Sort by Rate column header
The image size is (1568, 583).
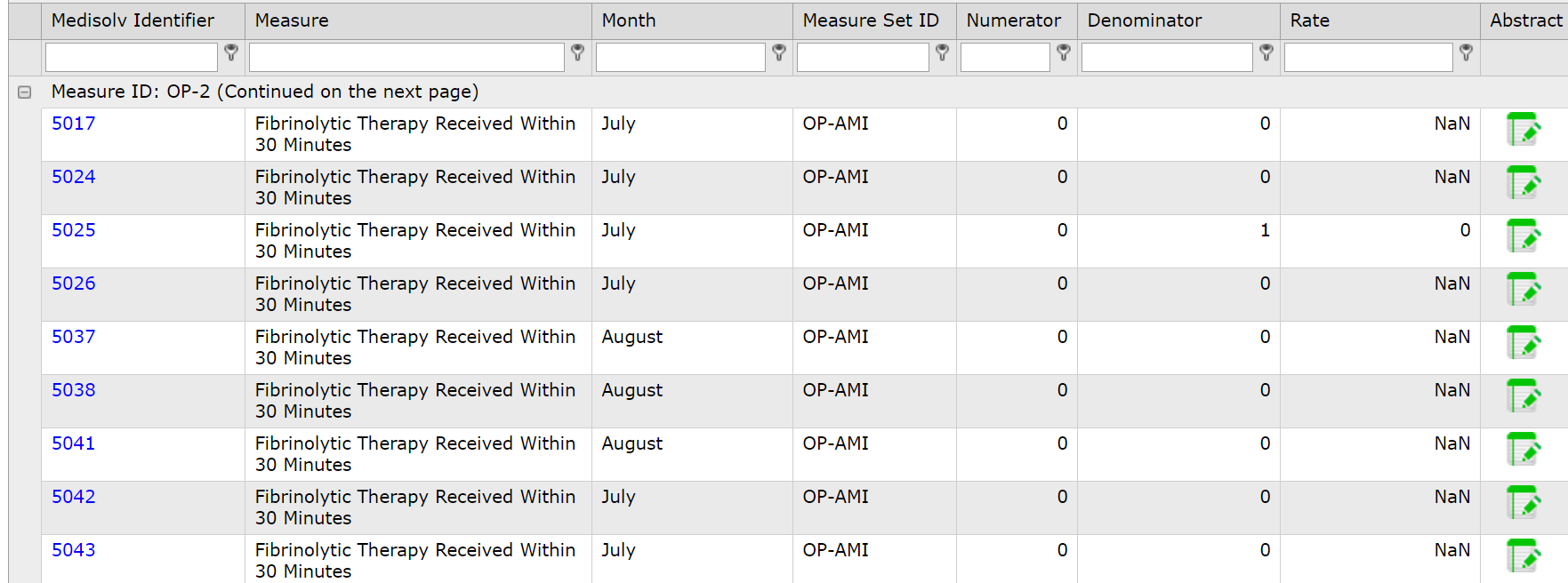(1309, 20)
